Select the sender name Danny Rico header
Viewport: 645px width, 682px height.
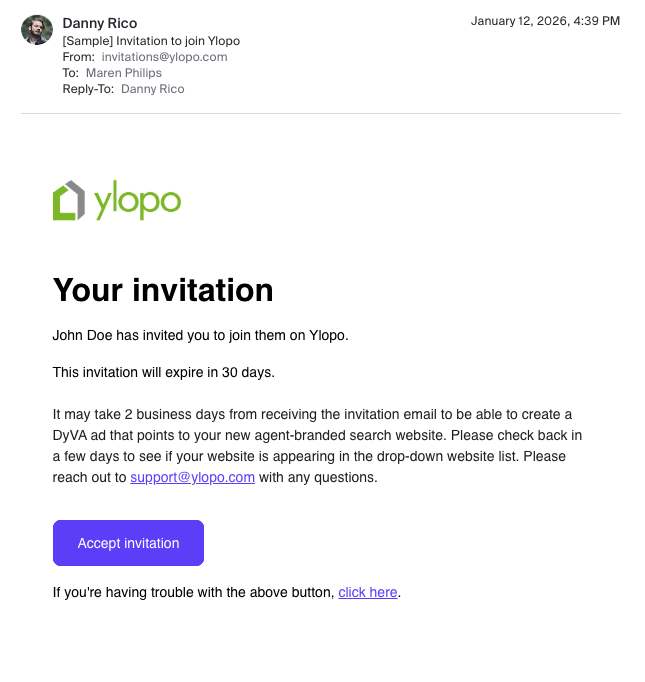tap(100, 23)
